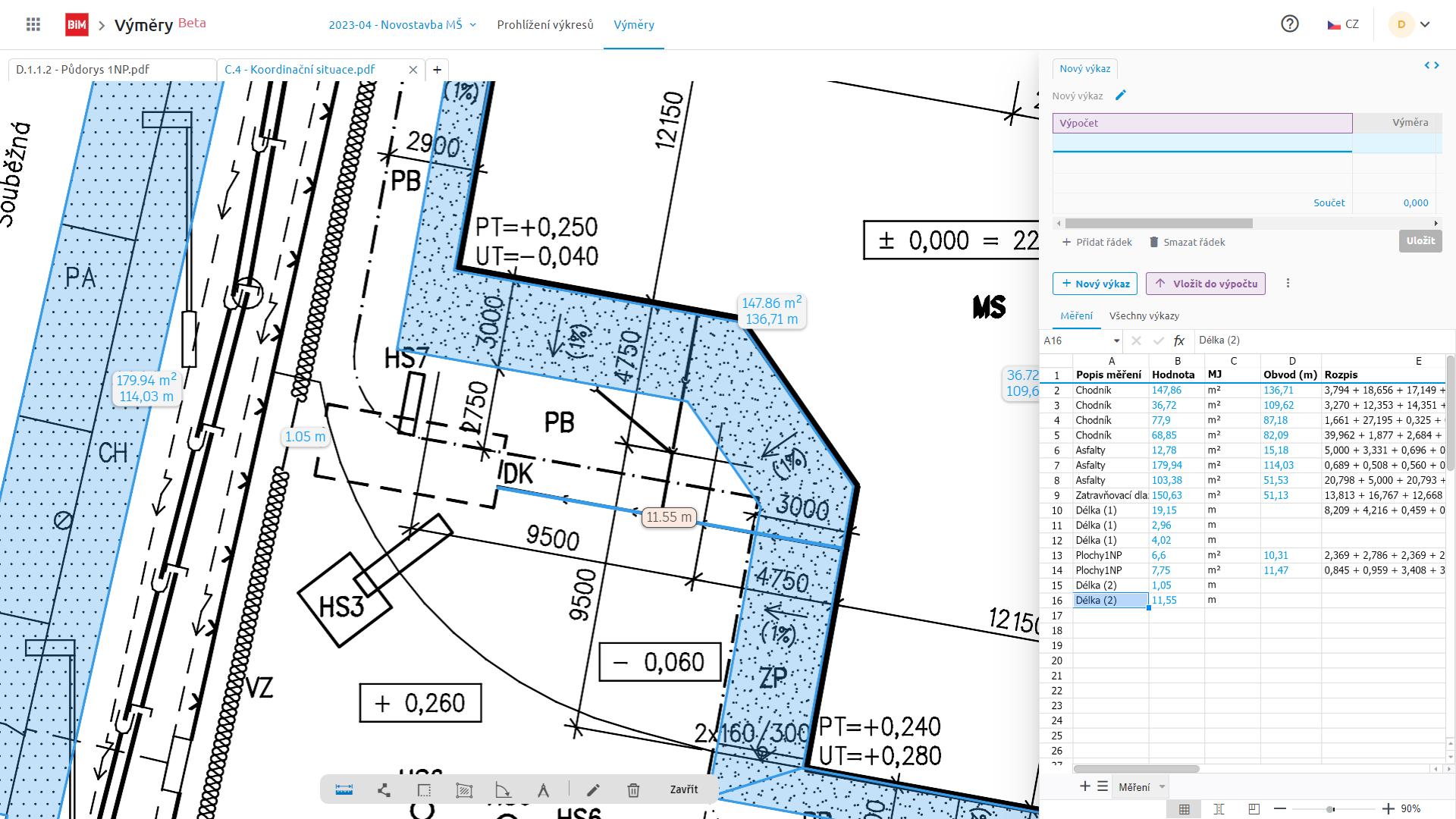Select the angle measurement tool
1456x819 pixels.
point(503,790)
